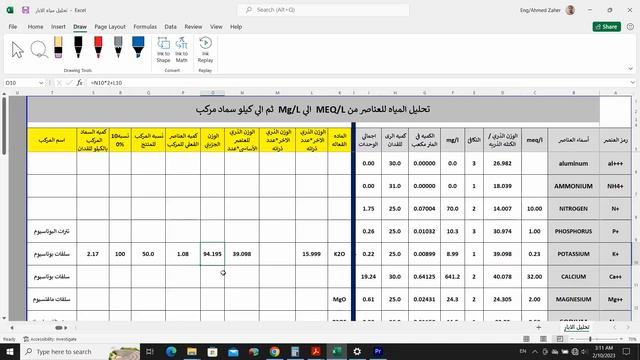Switch to the Page Layout tab
640x360 pixels.
(110, 27)
